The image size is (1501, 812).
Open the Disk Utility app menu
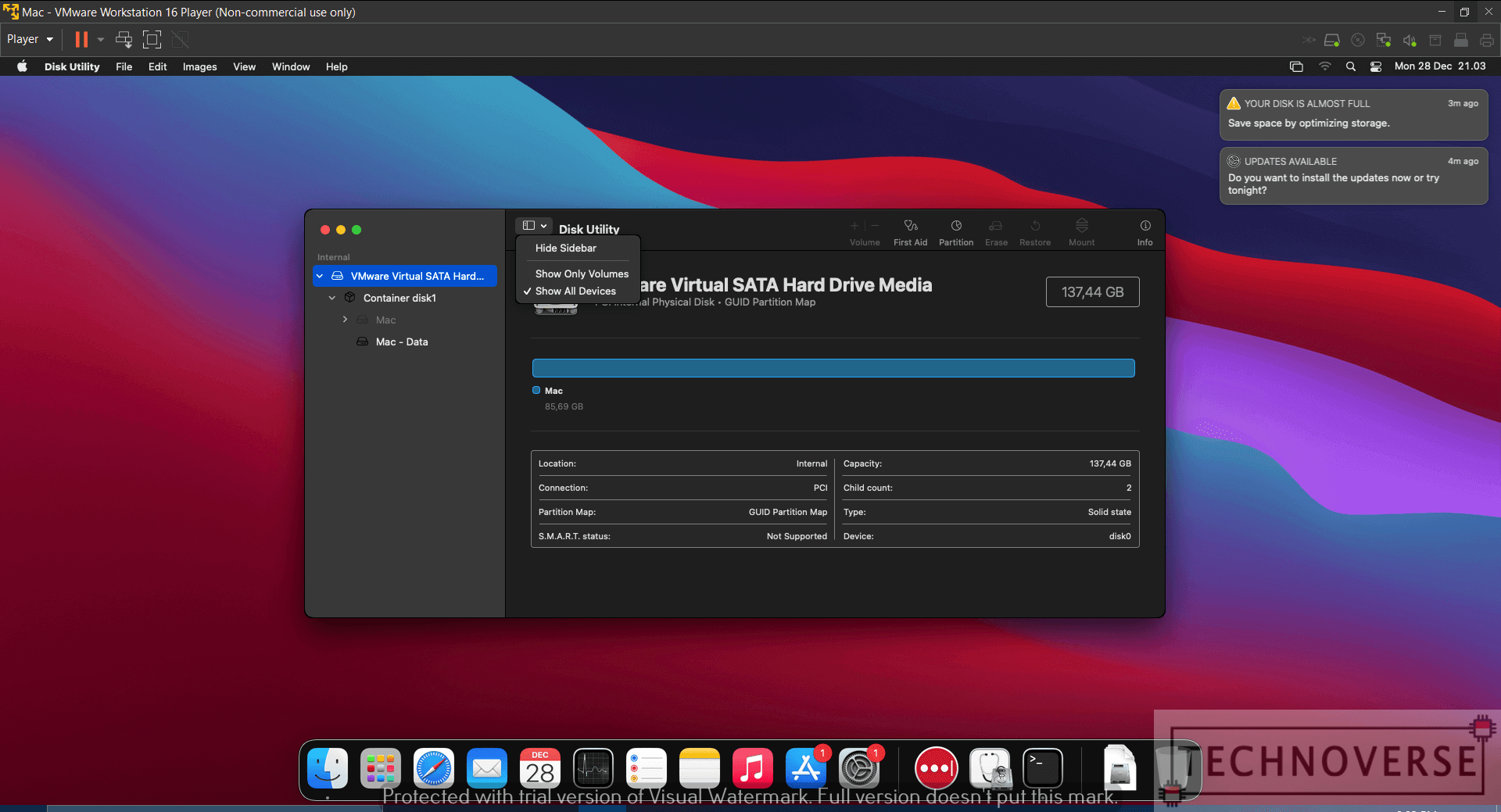coord(72,66)
